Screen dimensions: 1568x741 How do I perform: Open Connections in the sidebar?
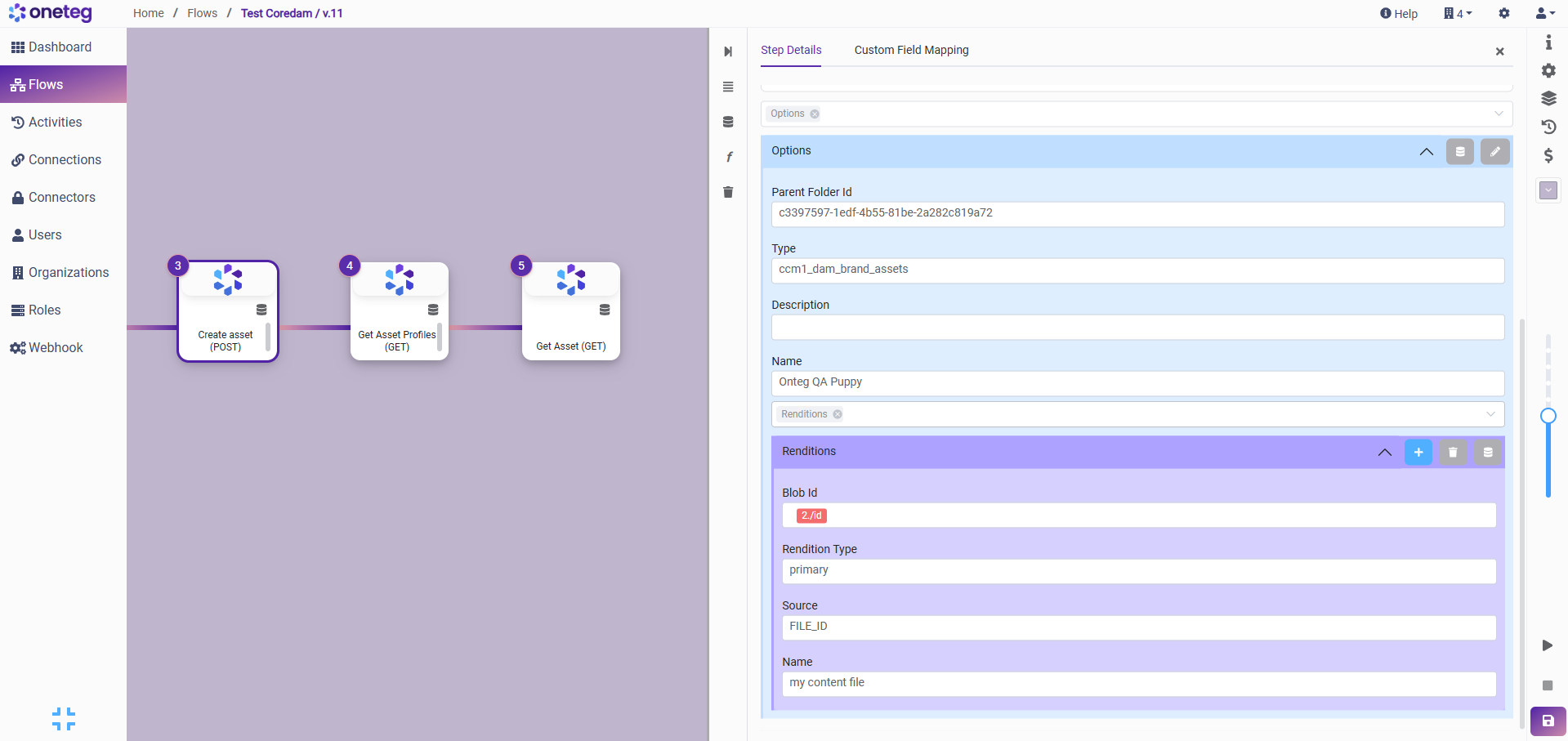pos(65,160)
